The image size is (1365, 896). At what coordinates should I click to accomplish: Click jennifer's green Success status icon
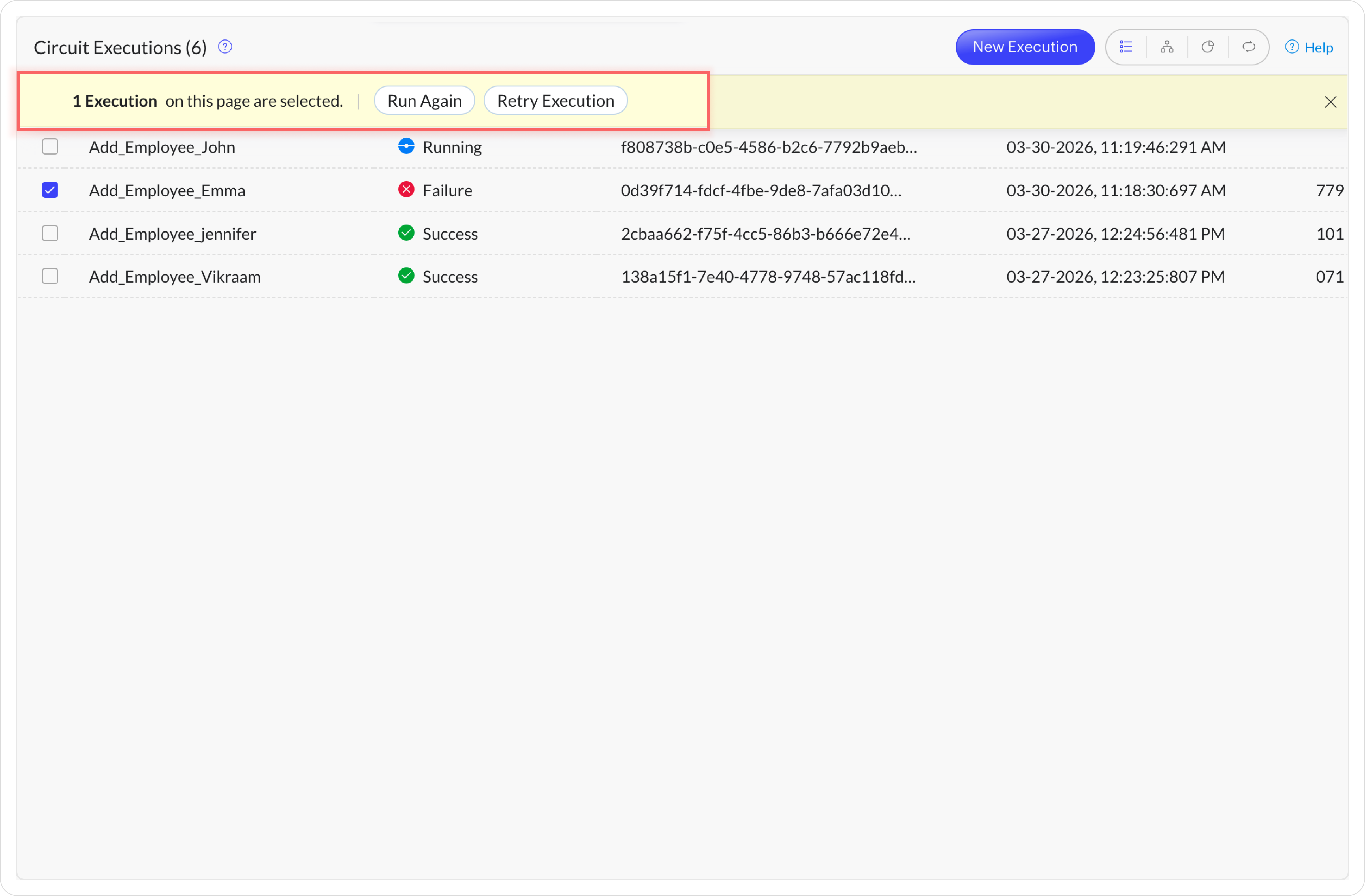(406, 233)
